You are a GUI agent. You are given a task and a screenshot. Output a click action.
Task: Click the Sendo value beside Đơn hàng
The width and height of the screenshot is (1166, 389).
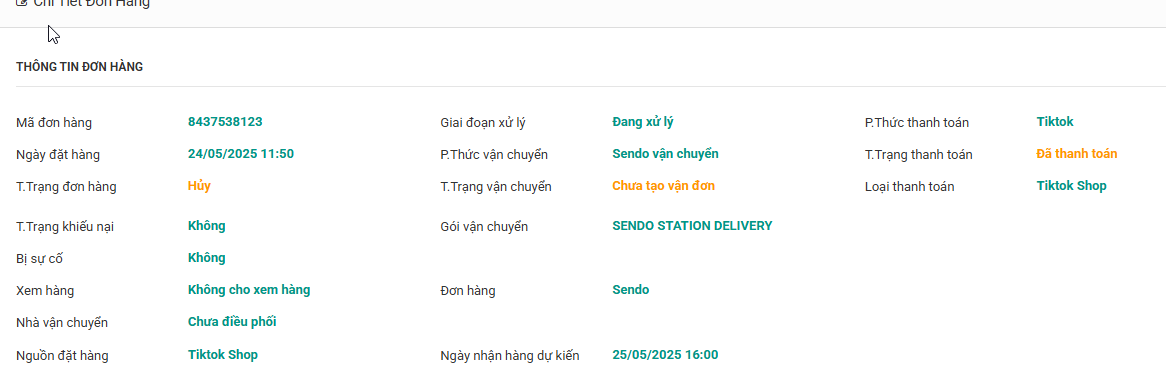631,290
